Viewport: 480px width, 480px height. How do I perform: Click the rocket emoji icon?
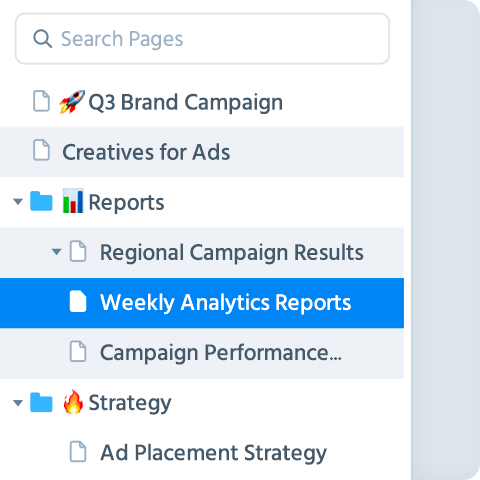pos(72,101)
